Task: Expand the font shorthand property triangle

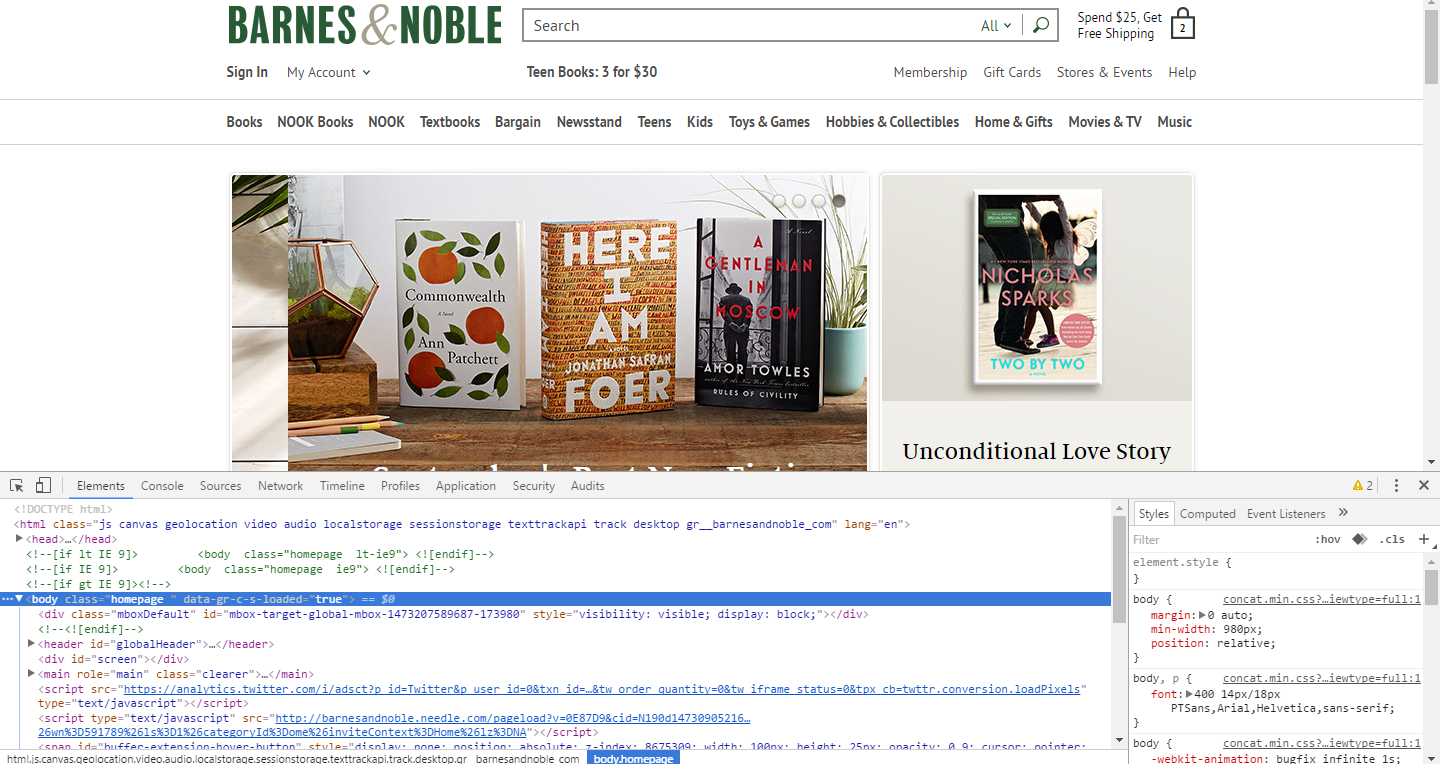Action: pos(1190,694)
